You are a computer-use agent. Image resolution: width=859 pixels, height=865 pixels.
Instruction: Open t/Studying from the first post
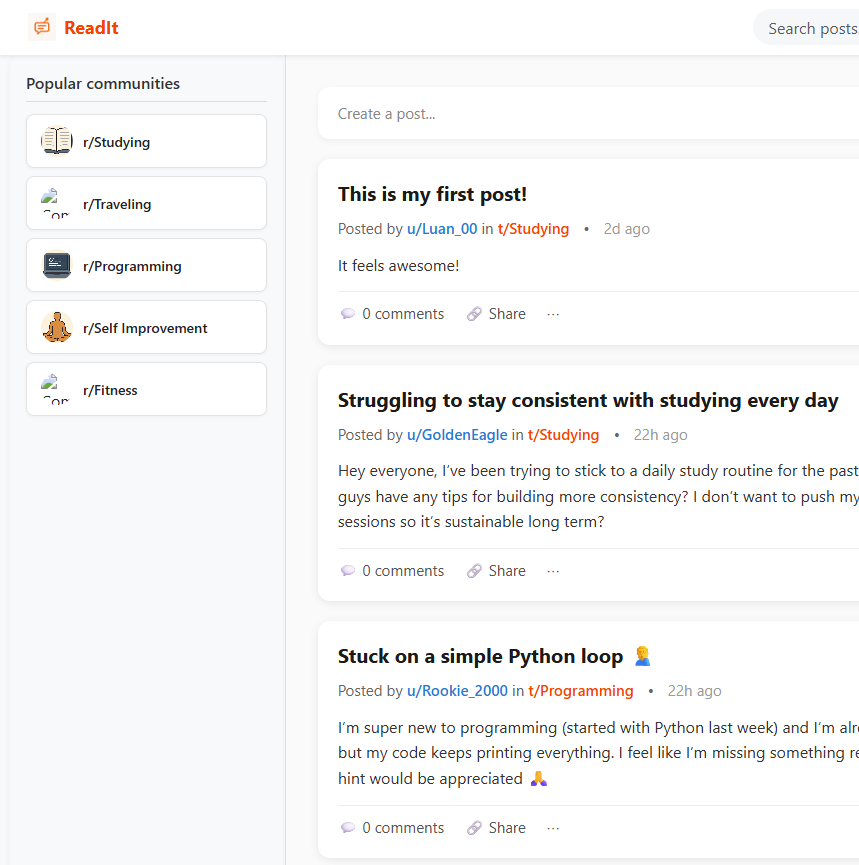[x=533, y=229]
